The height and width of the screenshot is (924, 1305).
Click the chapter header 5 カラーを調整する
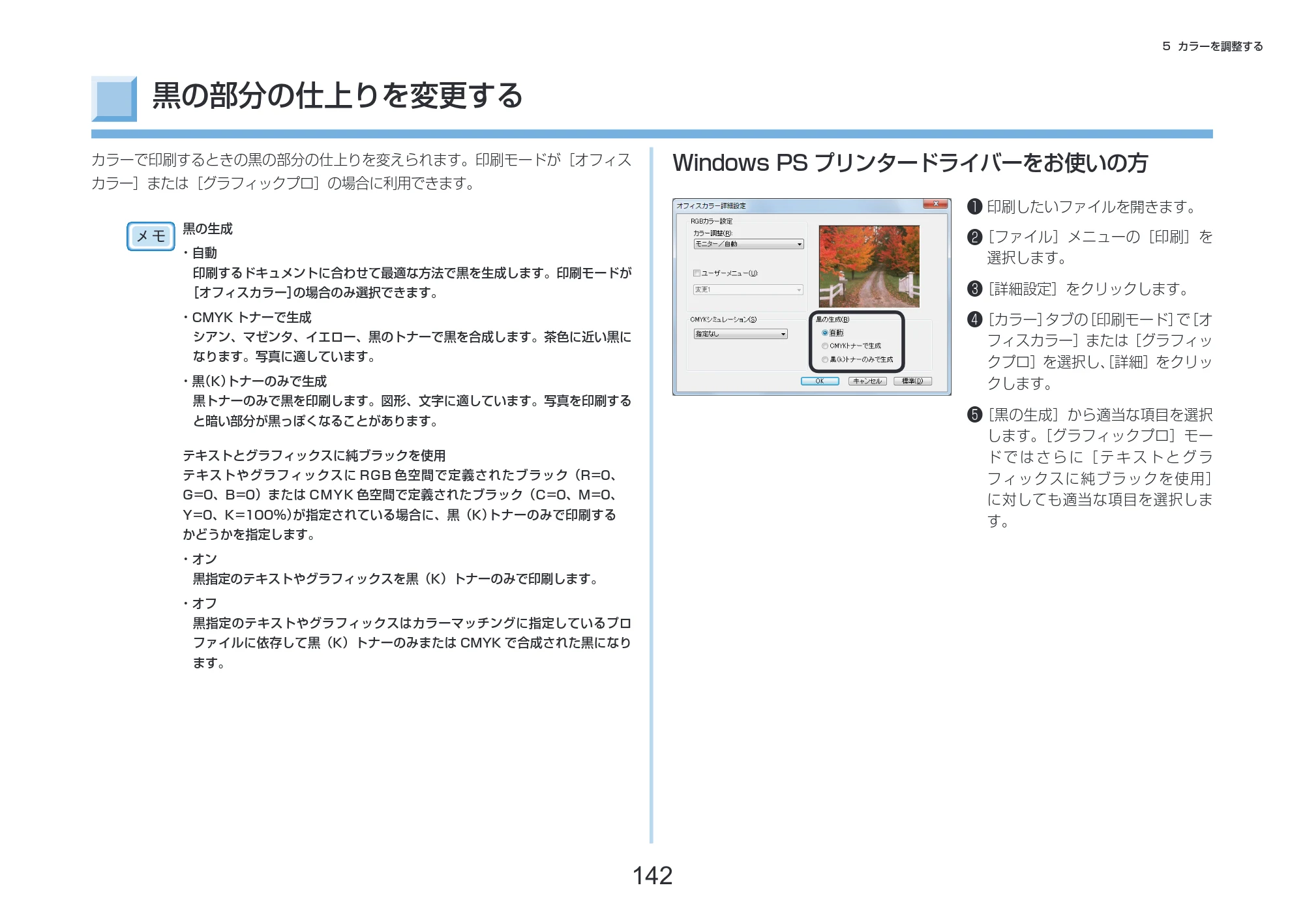1212,46
